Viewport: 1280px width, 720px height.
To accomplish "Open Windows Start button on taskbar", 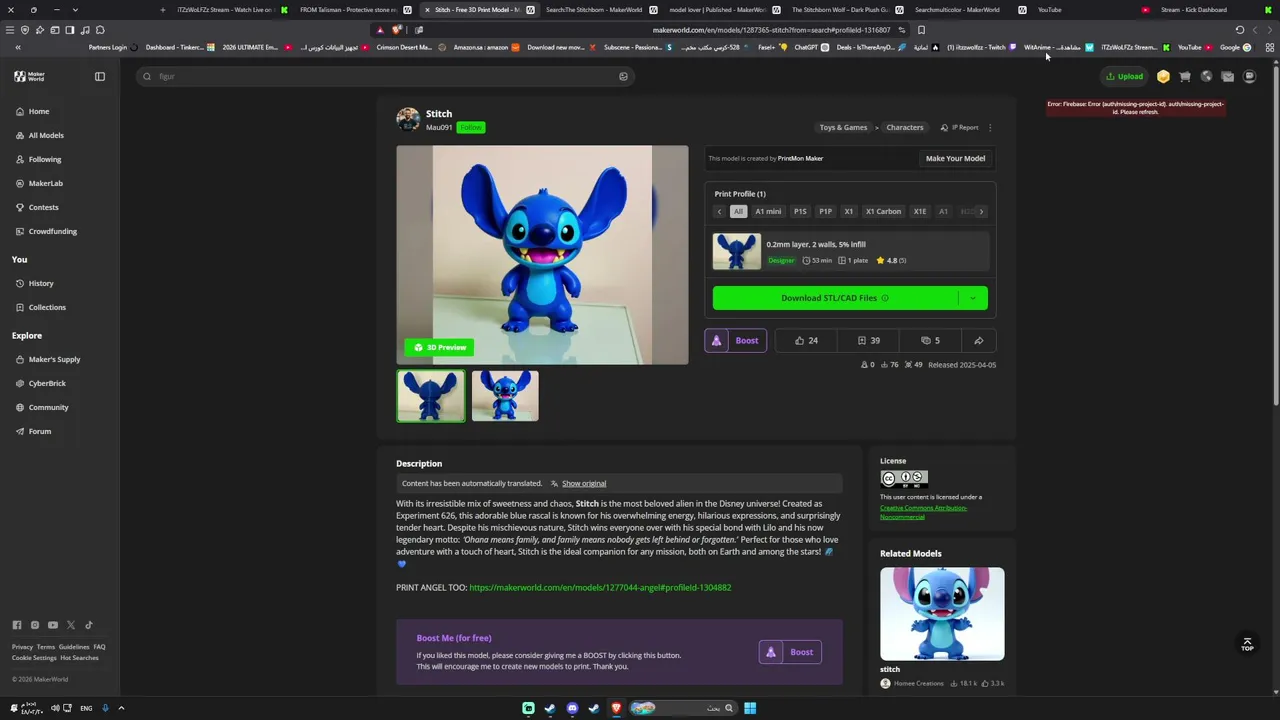I will point(750,708).
